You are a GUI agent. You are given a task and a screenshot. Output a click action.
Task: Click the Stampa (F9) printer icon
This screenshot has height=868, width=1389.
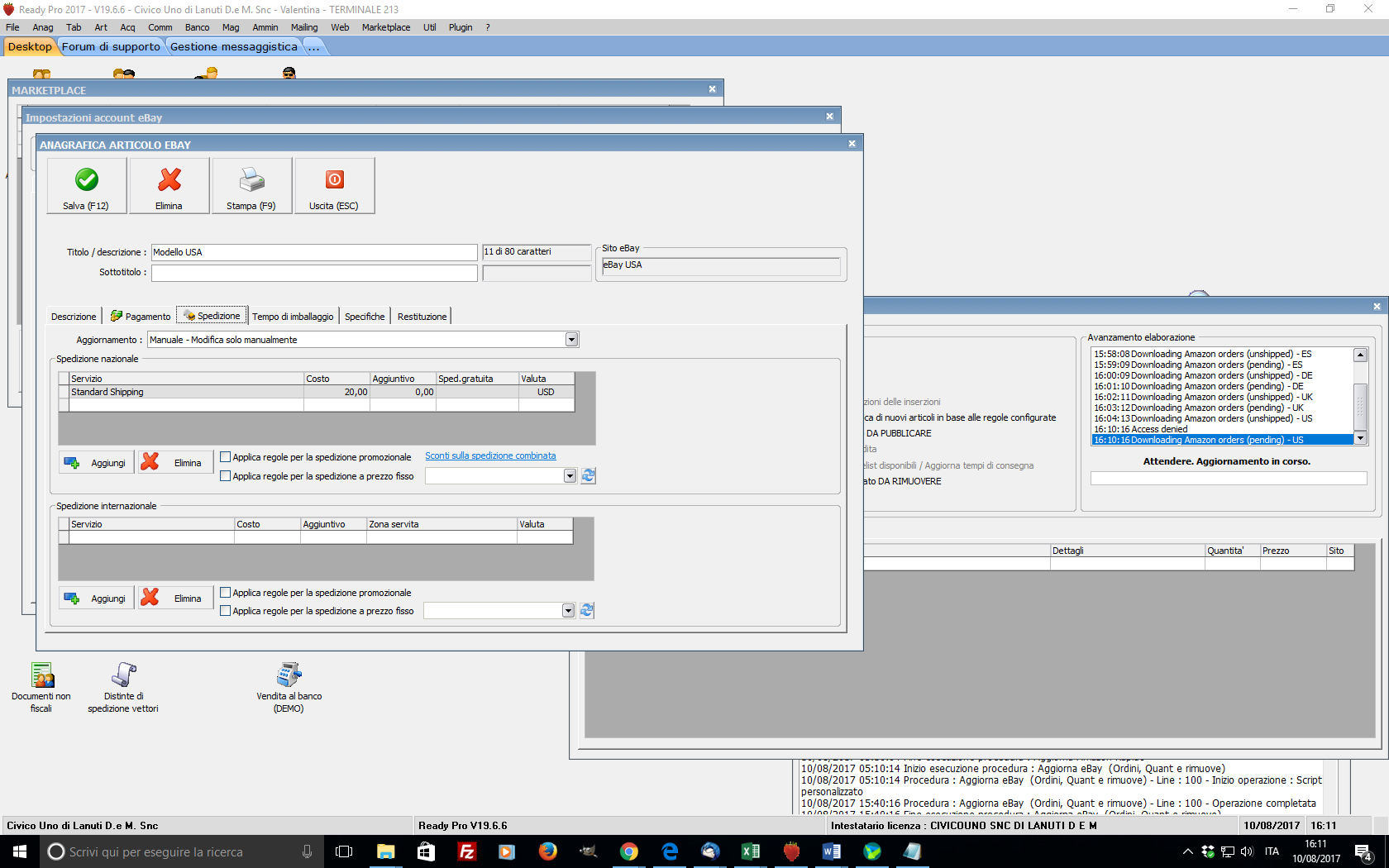(x=251, y=179)
